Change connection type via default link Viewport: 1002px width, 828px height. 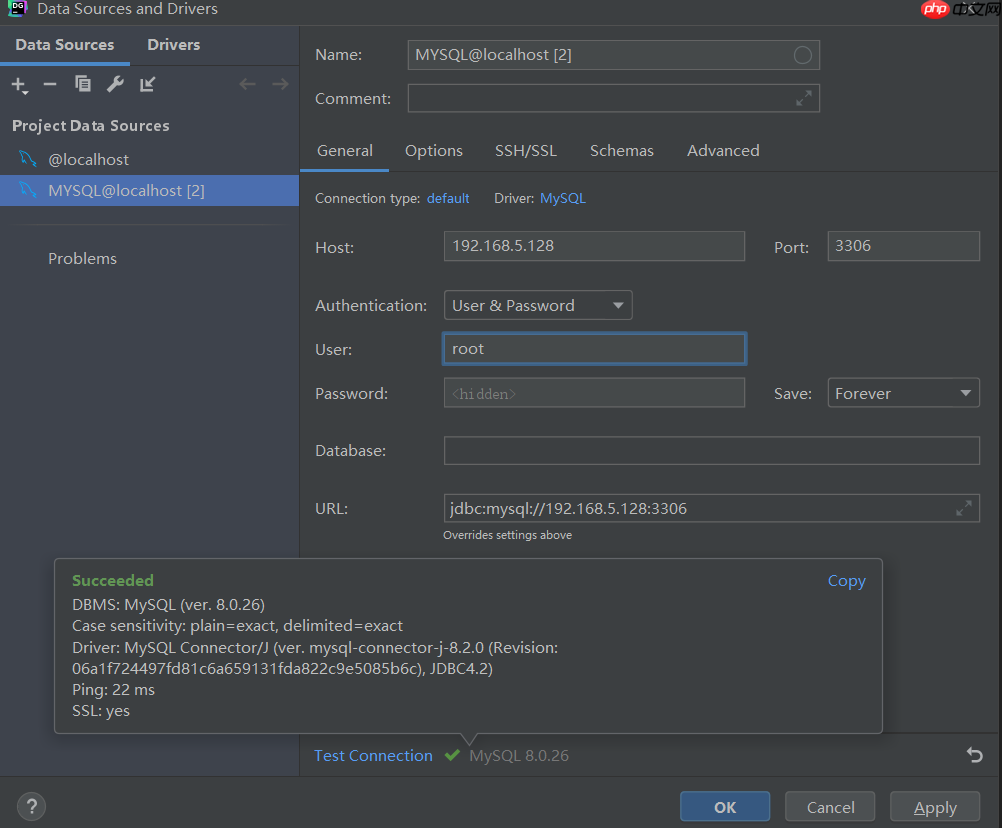448,199
